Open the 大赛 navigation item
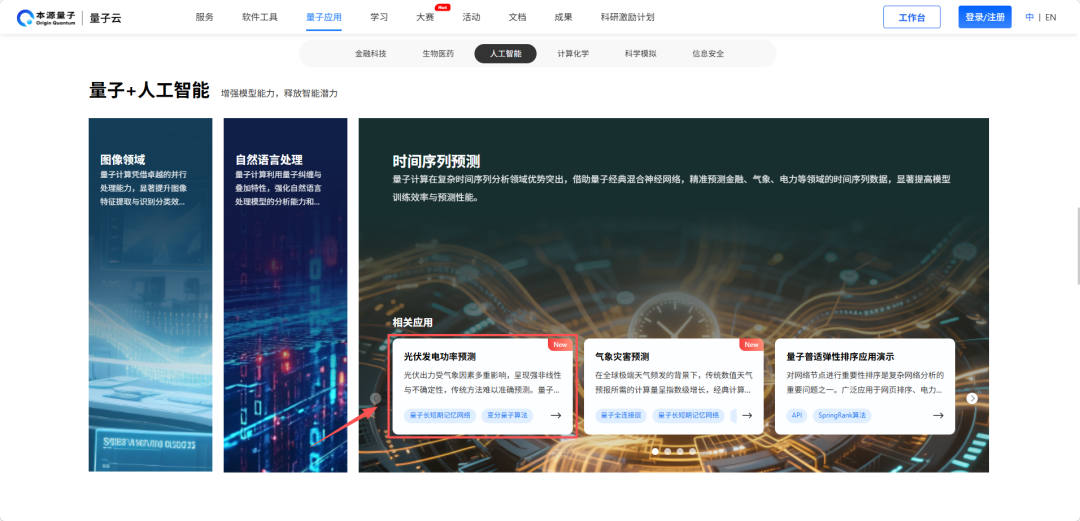The image size is (1080, 521). (x=425, y=17)
